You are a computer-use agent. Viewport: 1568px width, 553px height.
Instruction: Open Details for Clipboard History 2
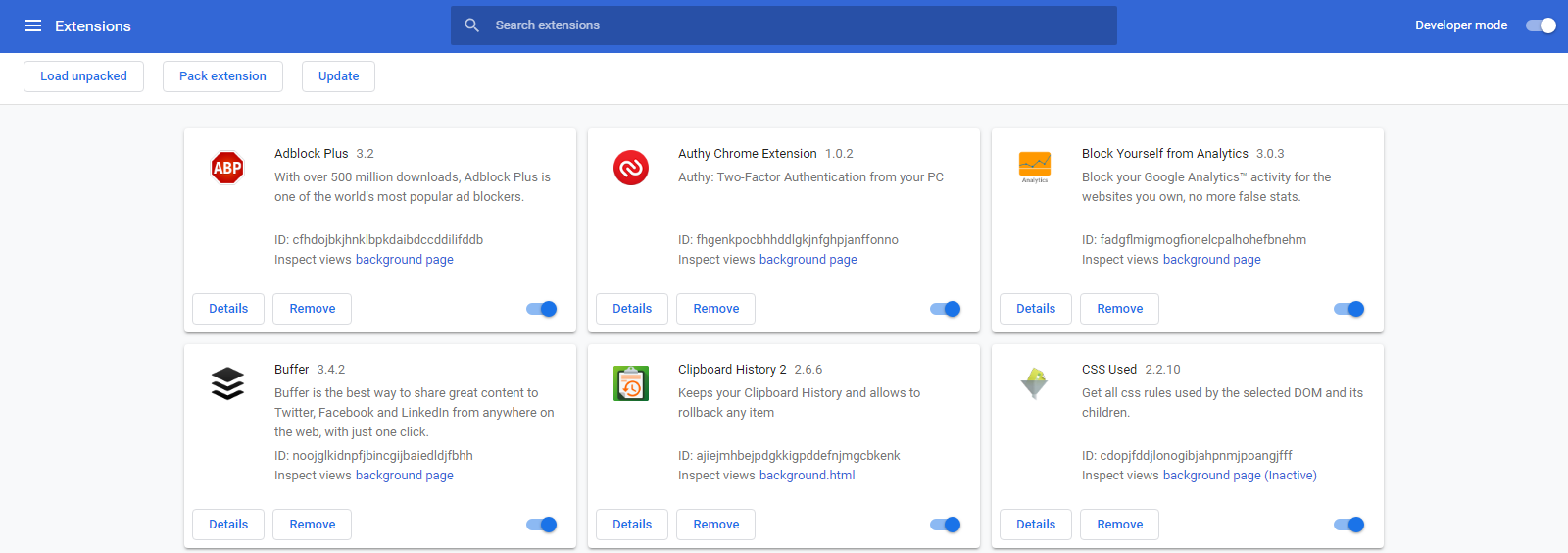632,525
